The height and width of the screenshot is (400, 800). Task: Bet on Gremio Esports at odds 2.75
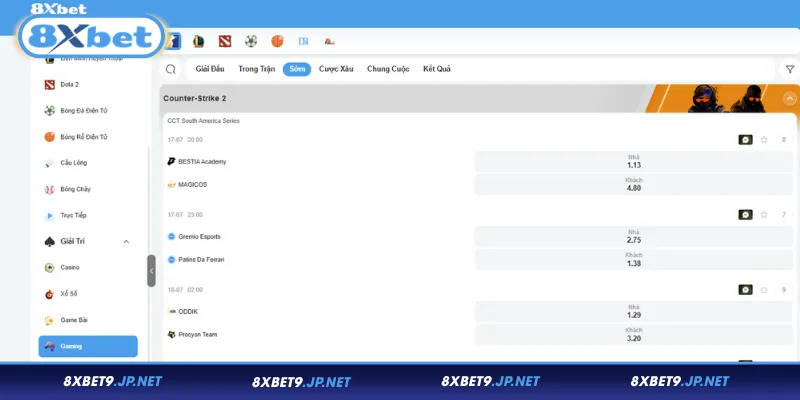click(x=634, y=237)
